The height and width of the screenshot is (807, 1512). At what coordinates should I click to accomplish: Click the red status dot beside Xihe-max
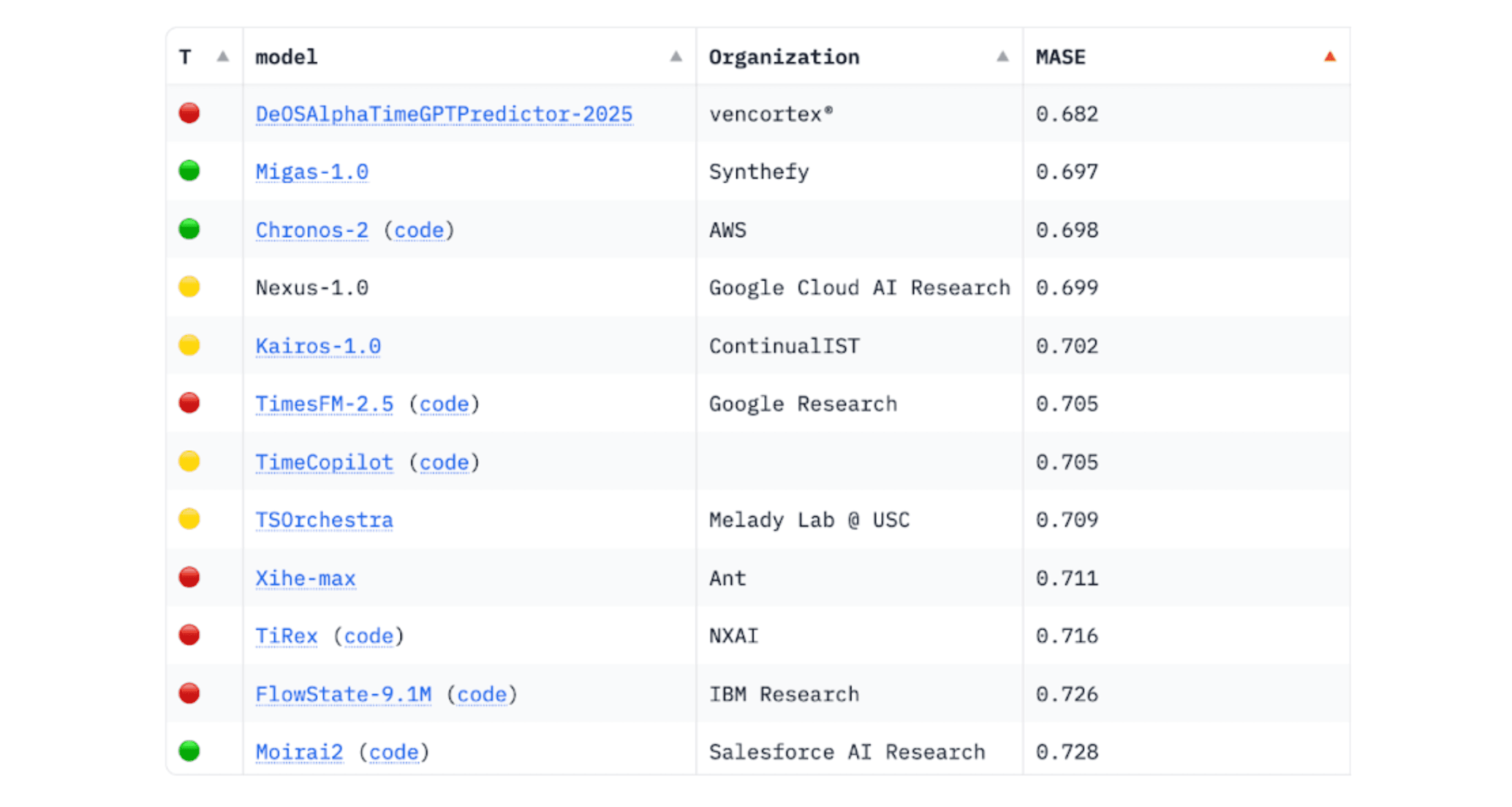click(189, 577)
